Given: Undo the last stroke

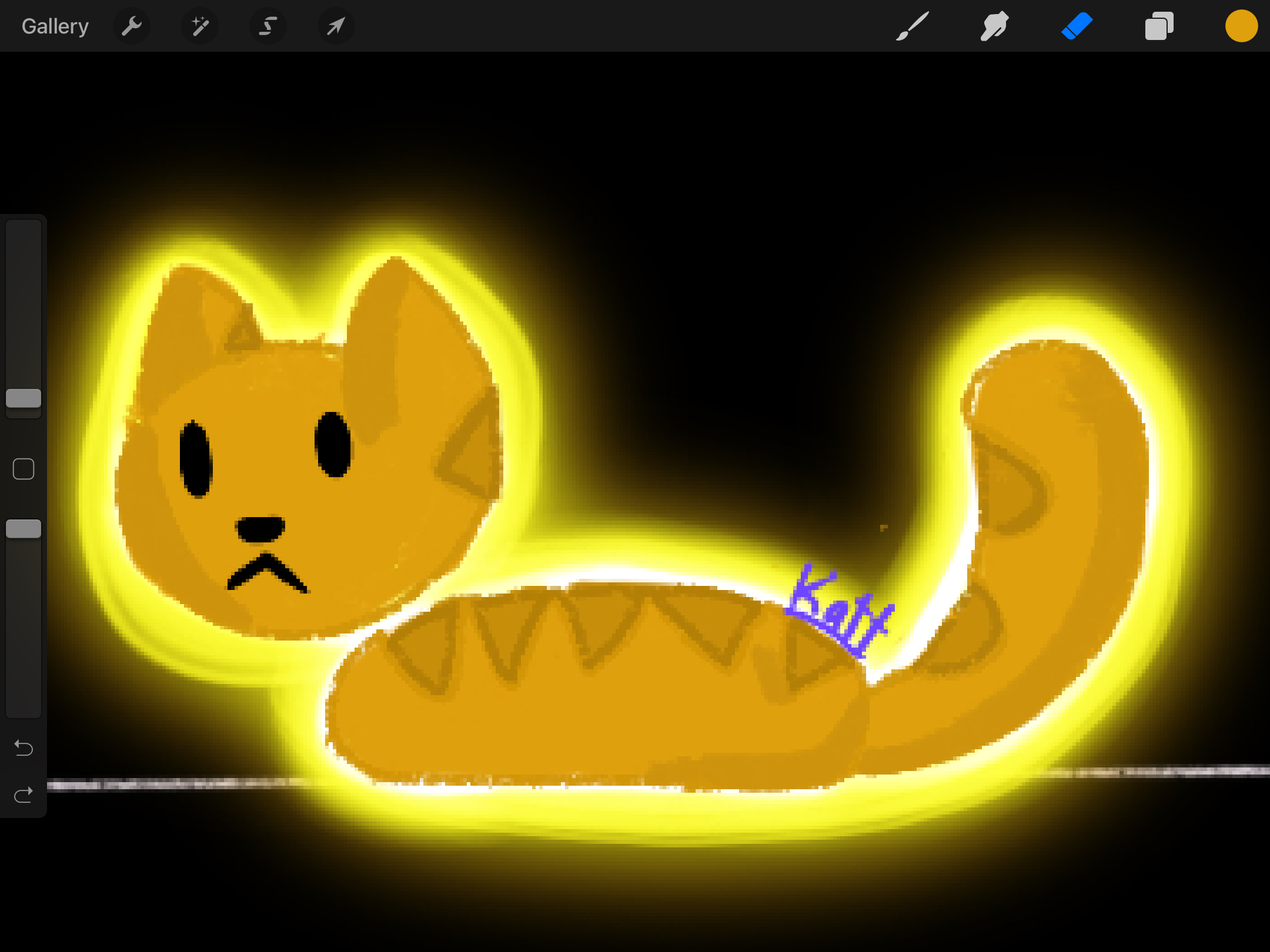Looking at the screenshot, I should (24, 748).
